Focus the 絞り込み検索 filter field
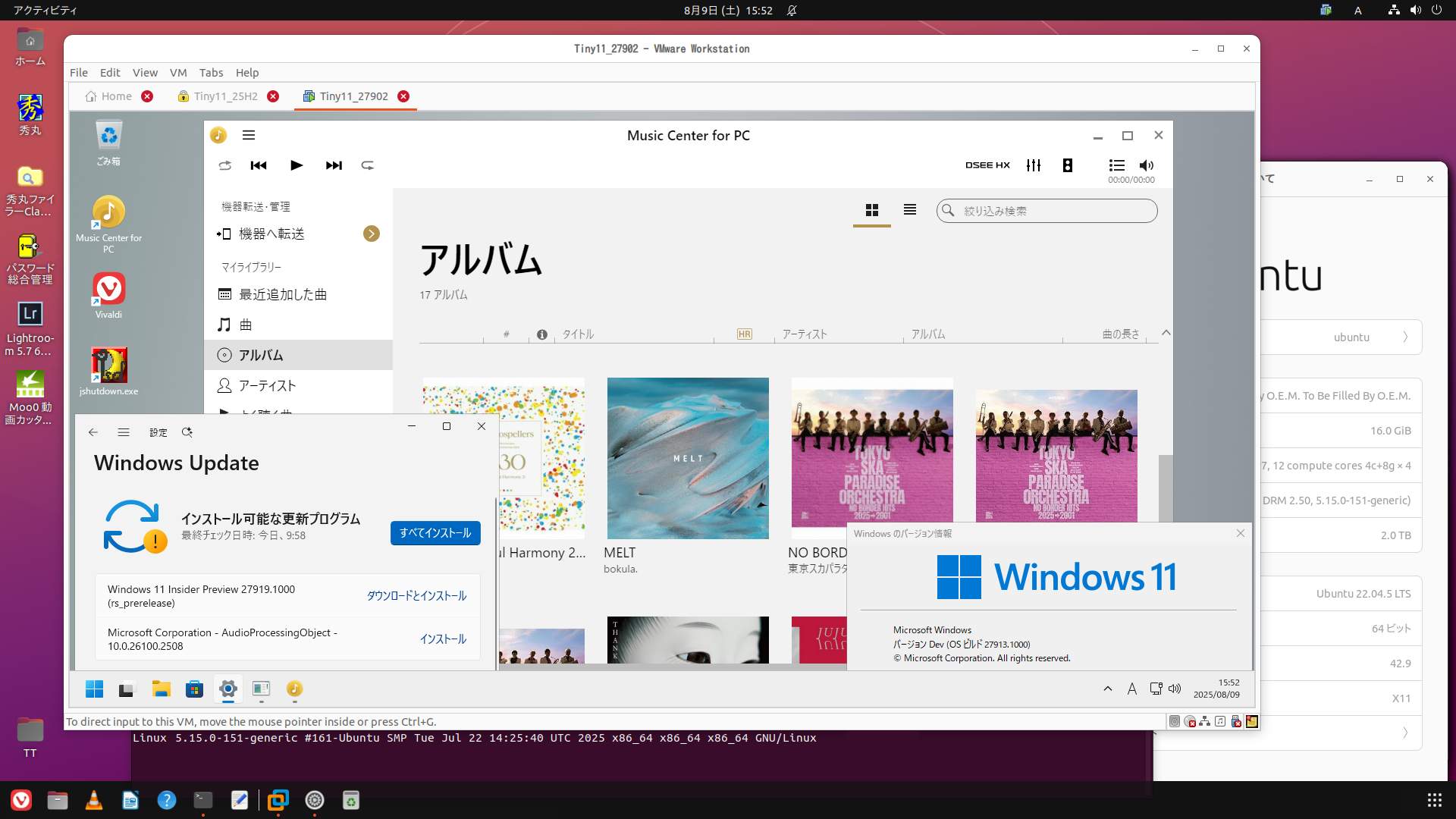 1047,211
